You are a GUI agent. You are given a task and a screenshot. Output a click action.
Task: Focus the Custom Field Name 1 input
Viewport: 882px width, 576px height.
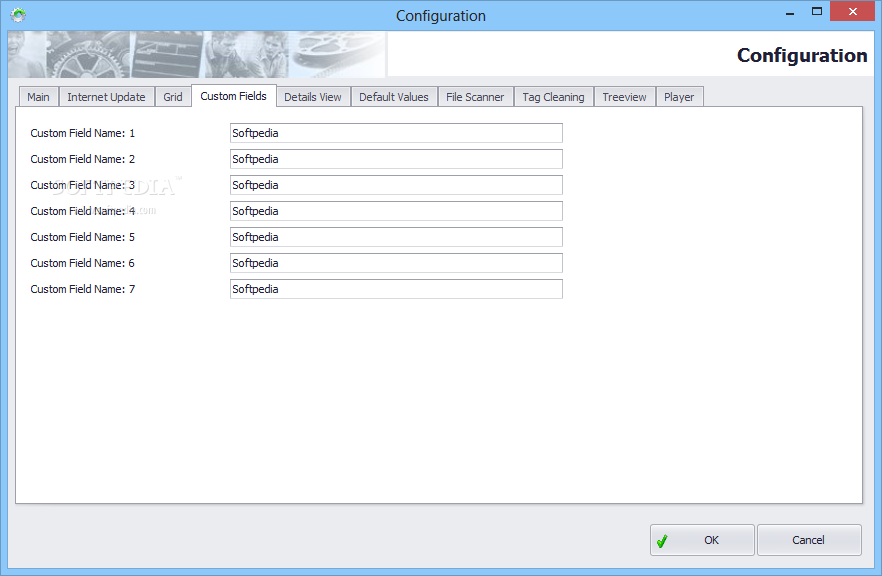pyautogui.click(x=396, y=133)
